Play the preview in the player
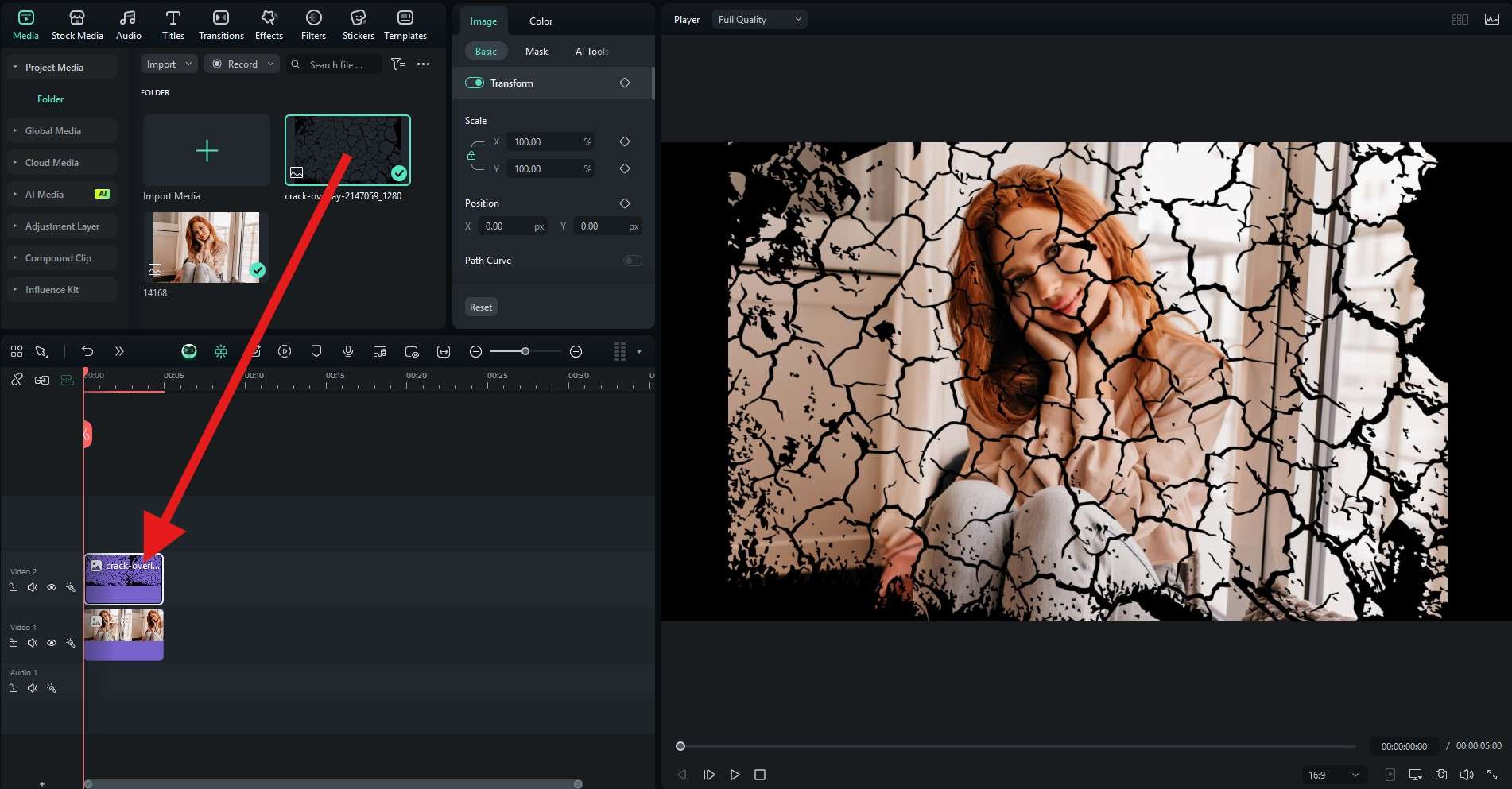1512x789 pixels. click(735, 775)
